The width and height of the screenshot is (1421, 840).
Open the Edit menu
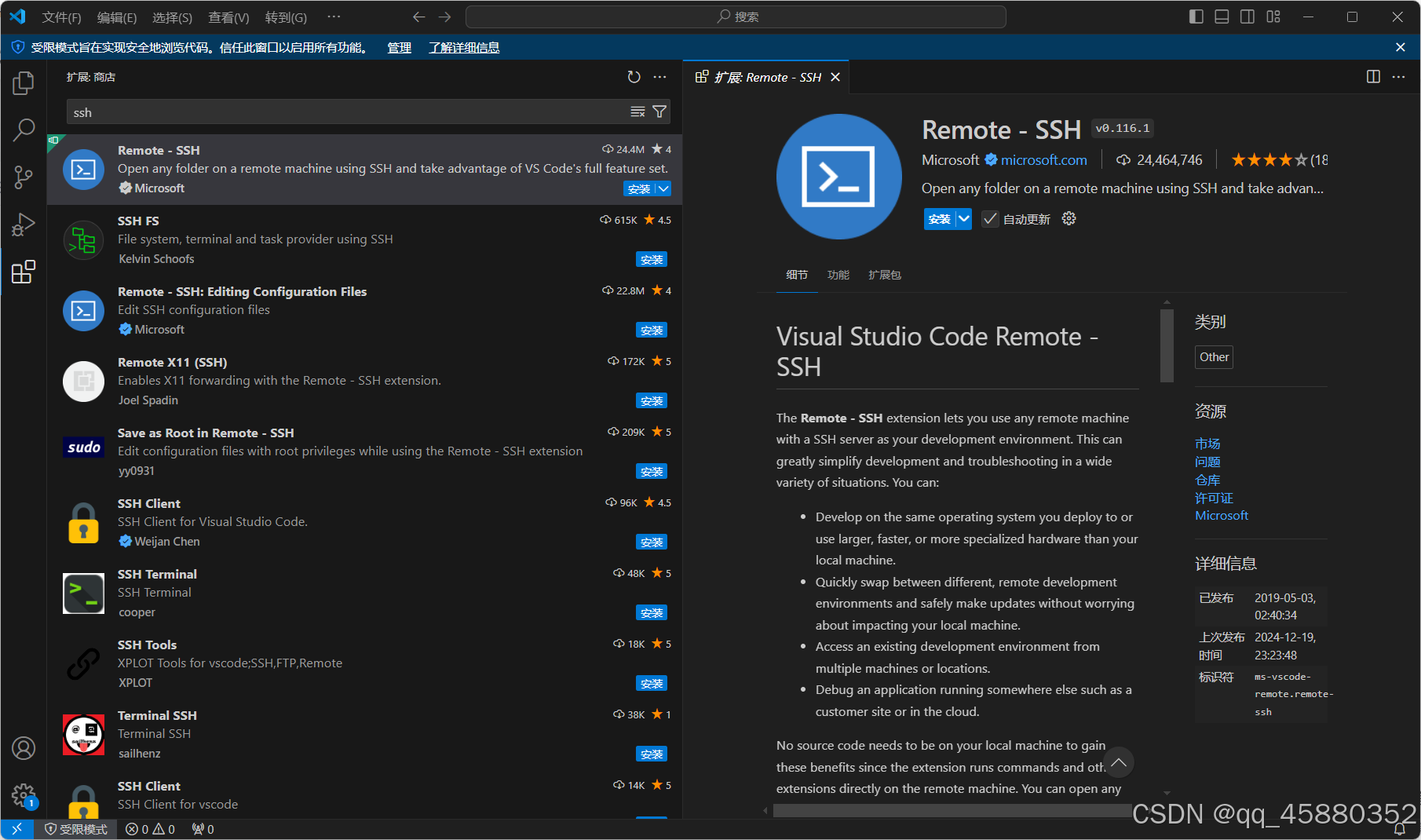point(117,16)
